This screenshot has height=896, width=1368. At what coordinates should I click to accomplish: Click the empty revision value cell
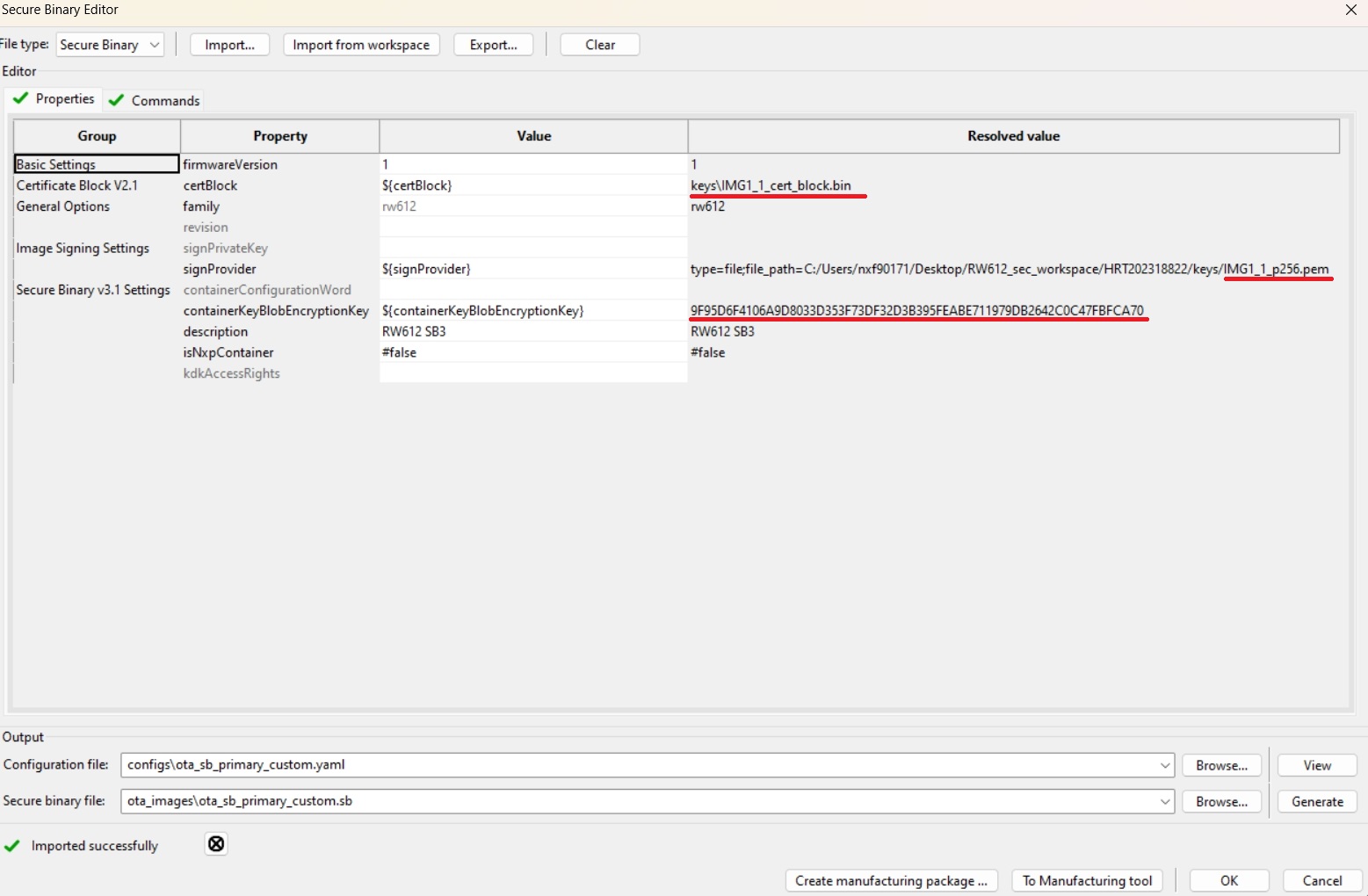coord(533,228)
